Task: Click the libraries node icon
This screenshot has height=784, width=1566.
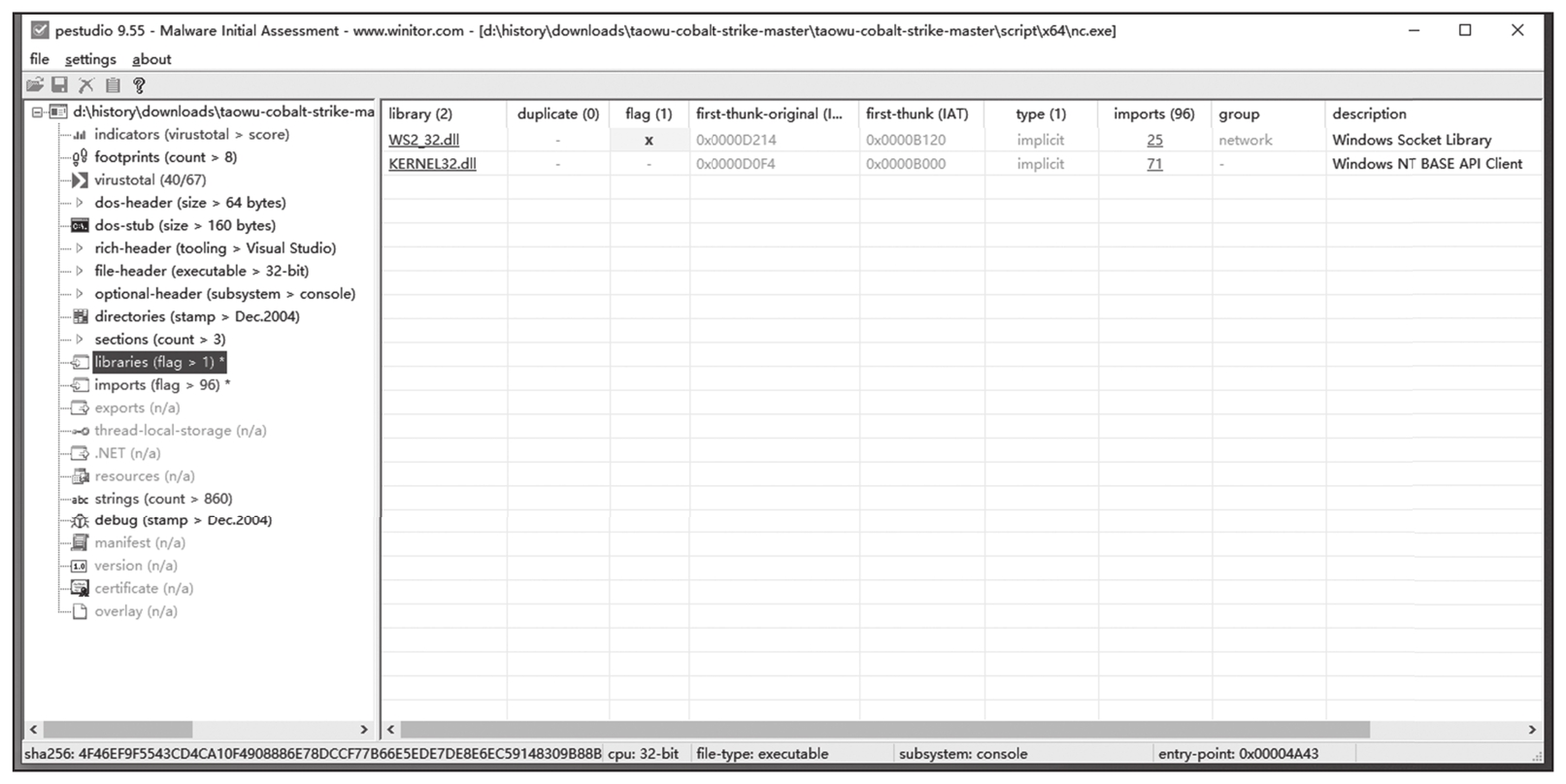Action: (x=80, y=362)
